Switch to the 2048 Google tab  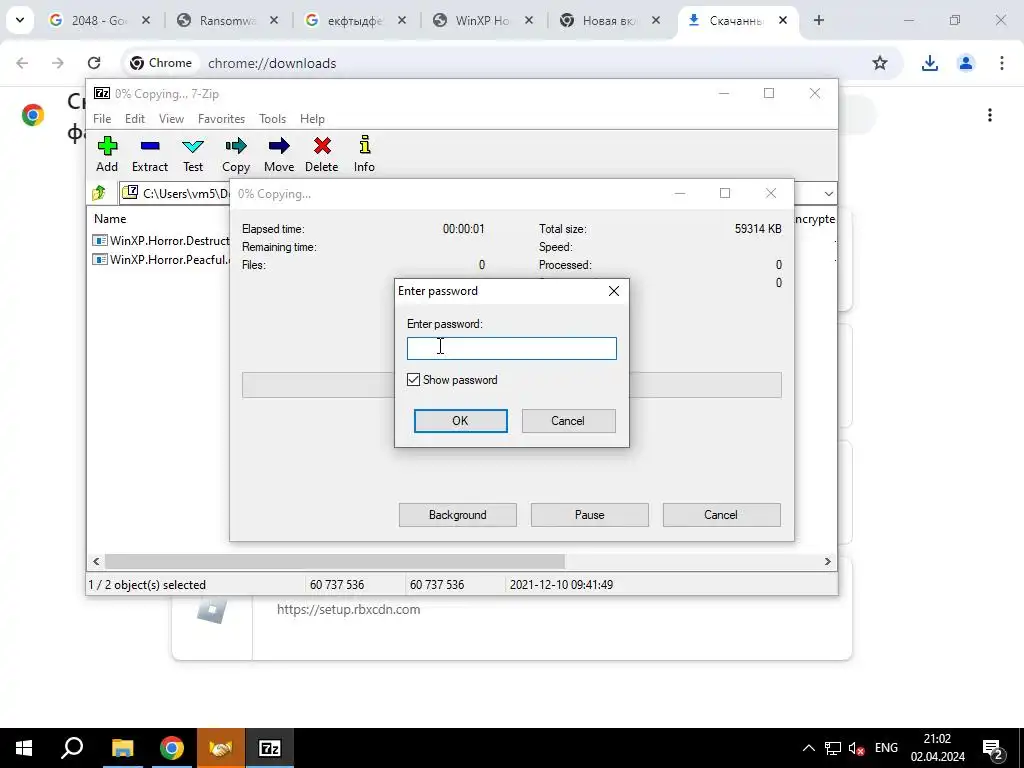[98, 20]
